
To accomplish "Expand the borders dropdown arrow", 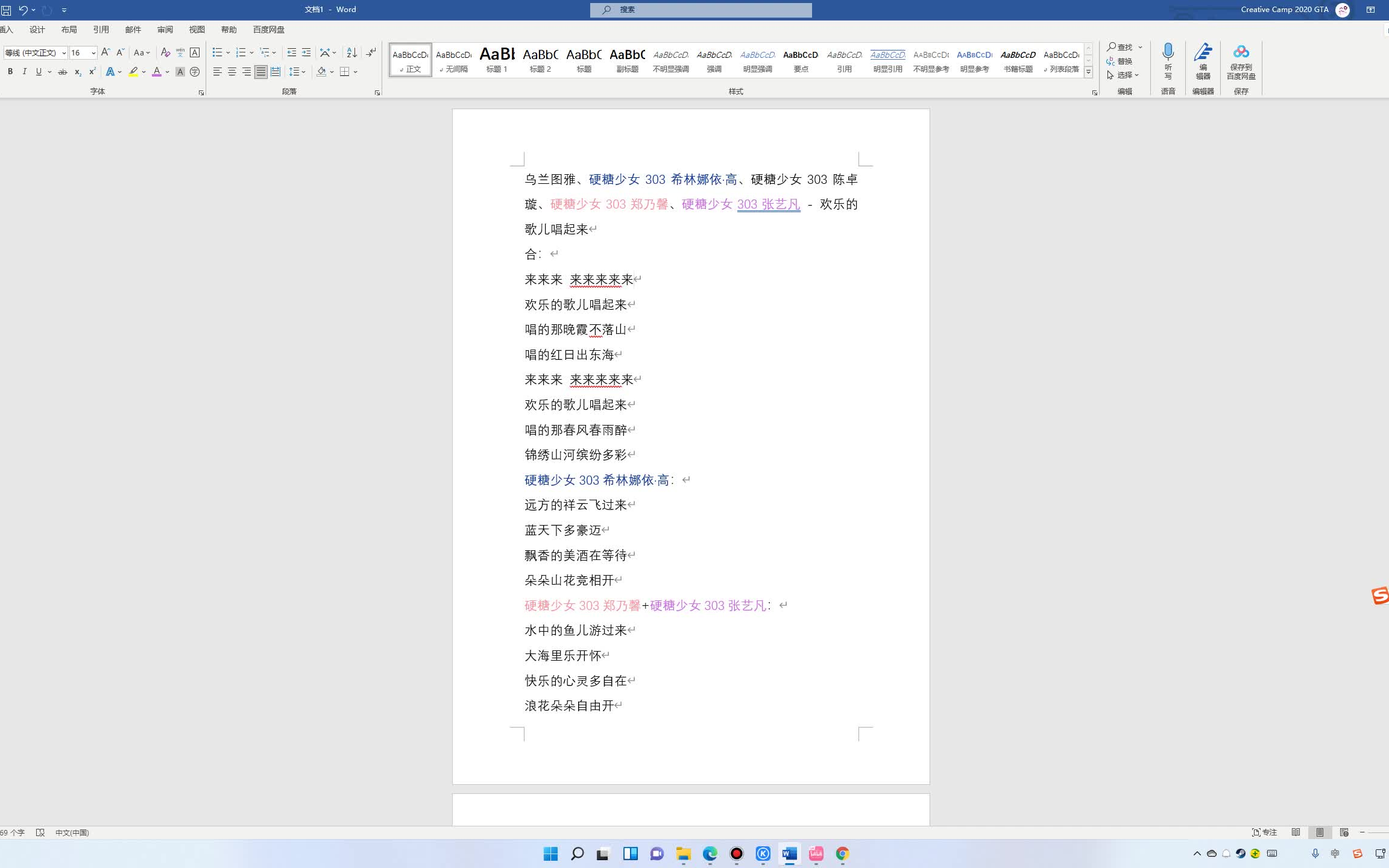I will [x=356, y=72].
